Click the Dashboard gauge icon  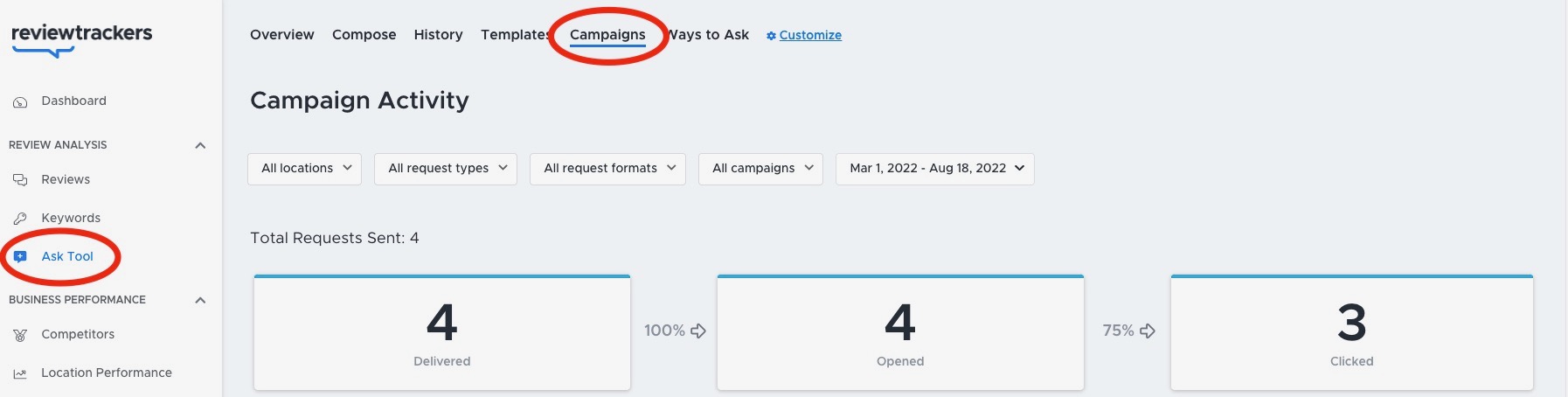pyautogui.click(x=20, y=102)
